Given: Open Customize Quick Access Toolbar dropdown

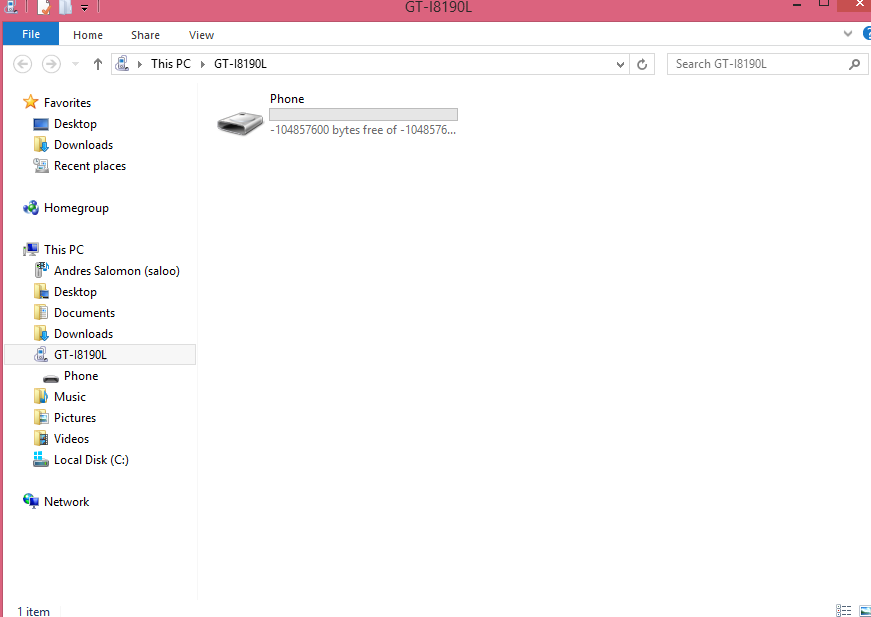Looking at the screenshot, I should pyautogui.click(x=85, y=8).
